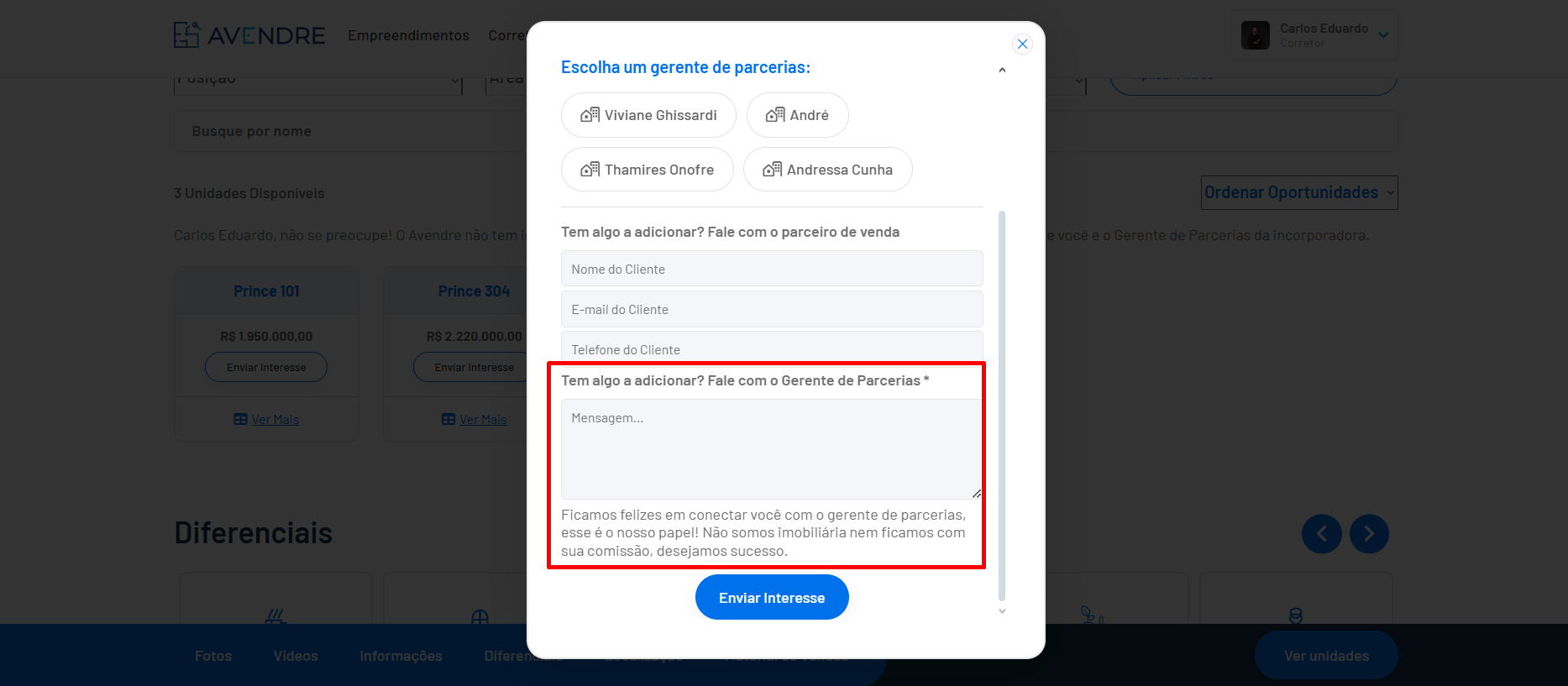Click the Mensagem text area
The image size is (1568, 686).
[772, 449]
